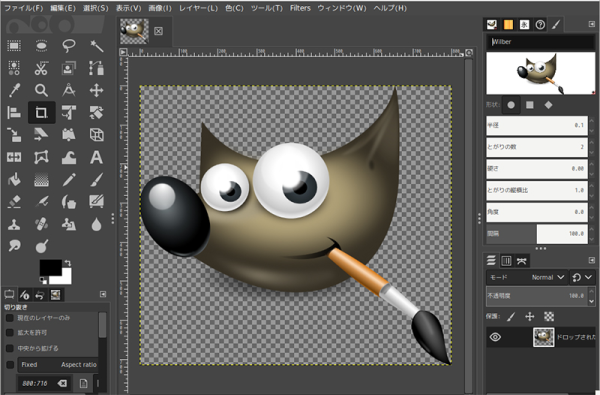Image resolution: width=600 pixels, height=395 pixels.
Task: Select the Fuzzy Select magic wand tool
Action: tap(96, 46)
